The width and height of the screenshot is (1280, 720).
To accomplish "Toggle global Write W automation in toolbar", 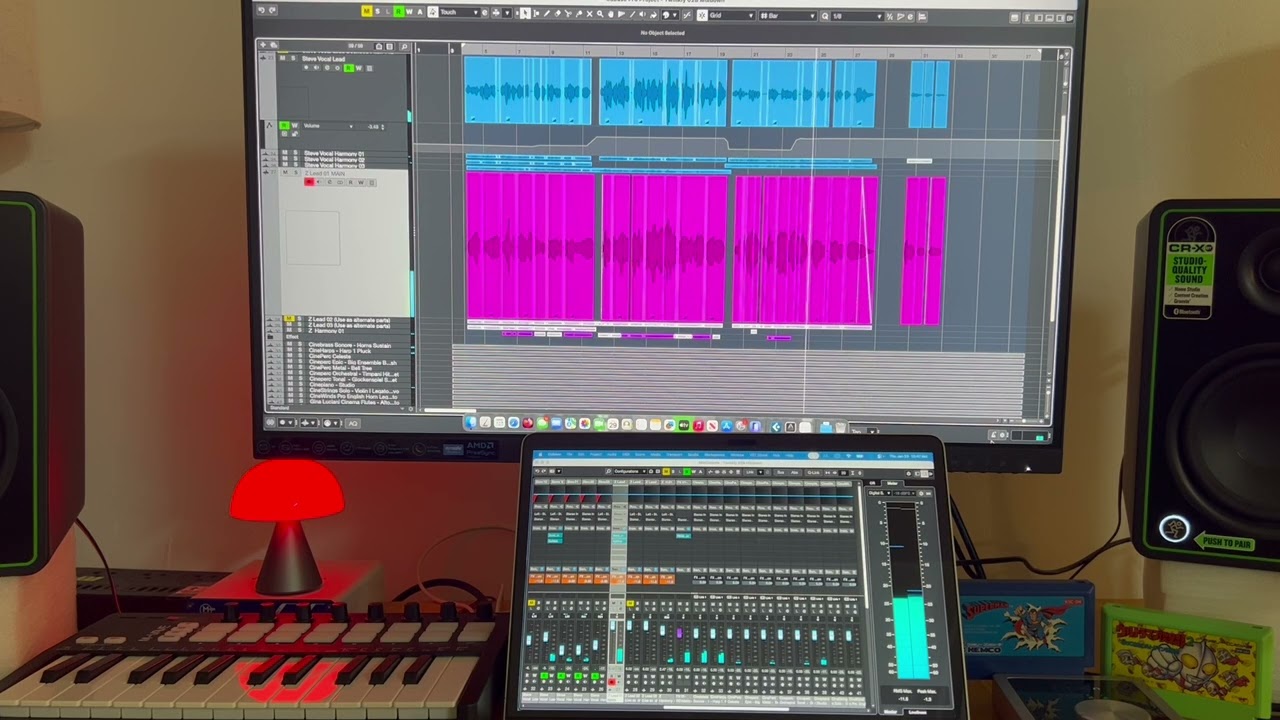I will [409, 11].
